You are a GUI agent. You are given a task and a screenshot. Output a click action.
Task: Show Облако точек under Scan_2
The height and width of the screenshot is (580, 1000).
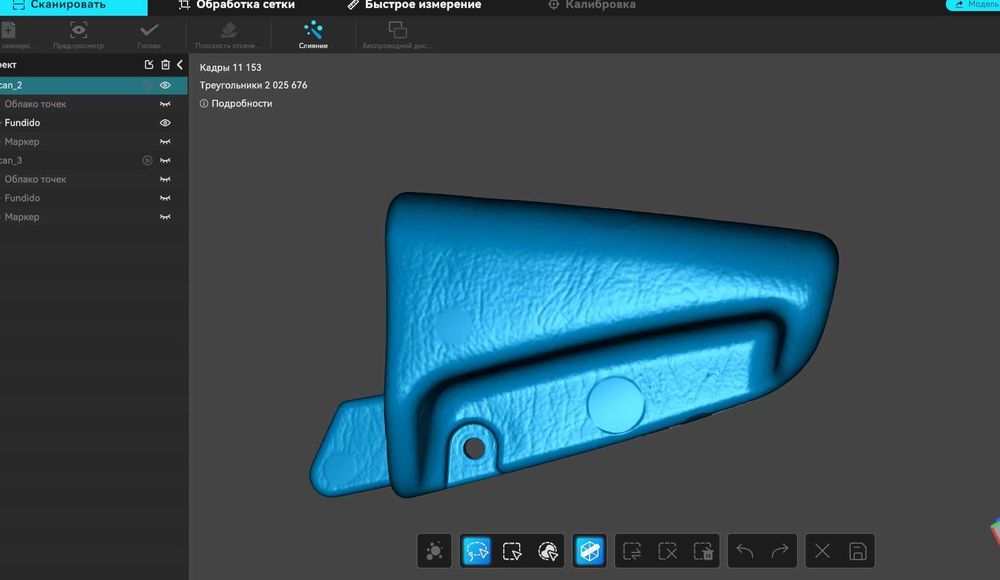coord(165,104)
